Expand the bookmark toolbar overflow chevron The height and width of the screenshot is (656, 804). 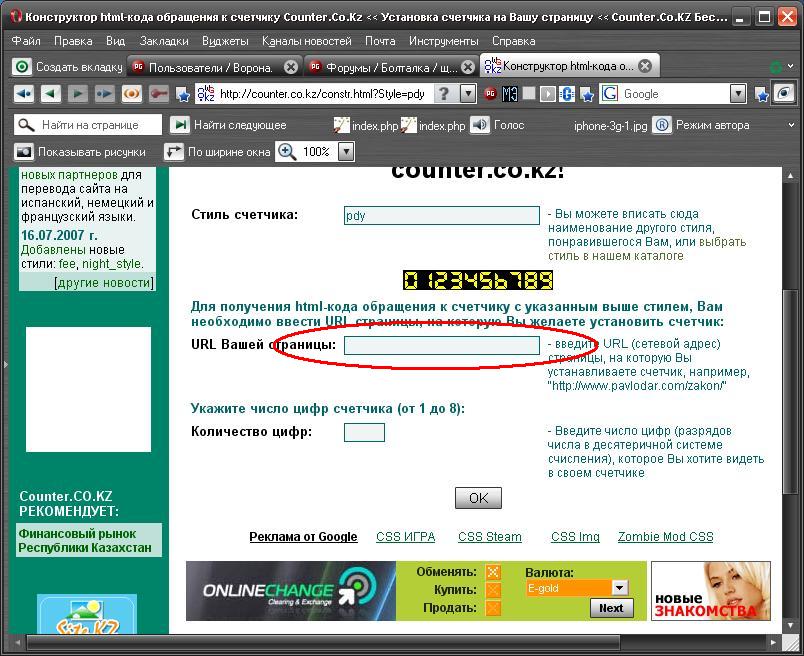tap(791, 125)
